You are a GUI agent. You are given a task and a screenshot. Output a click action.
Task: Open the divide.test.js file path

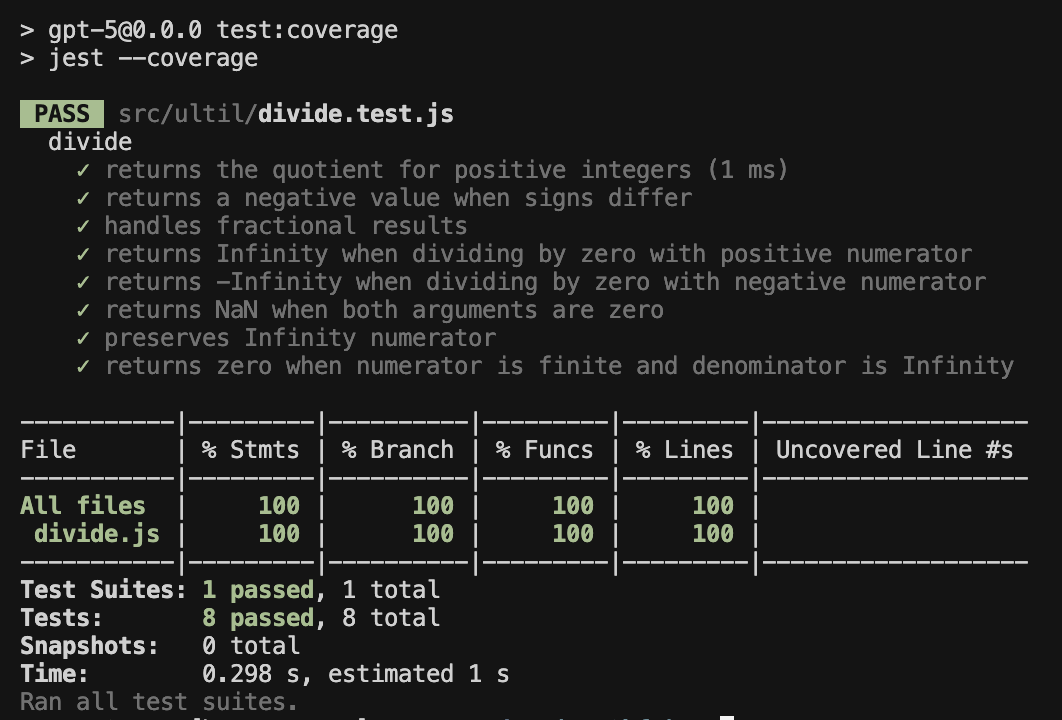click(285, 114)
